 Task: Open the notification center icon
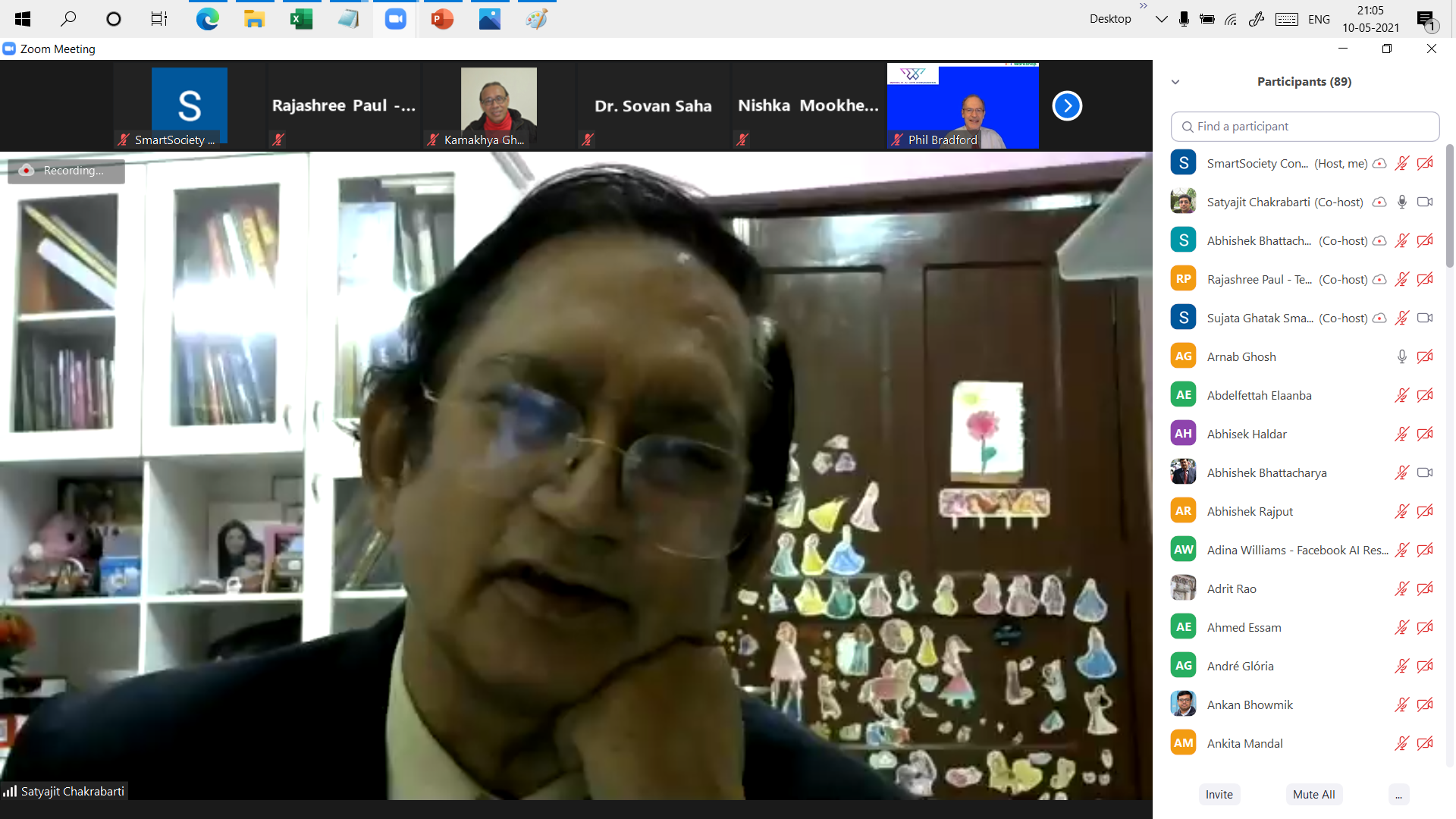1426,20
